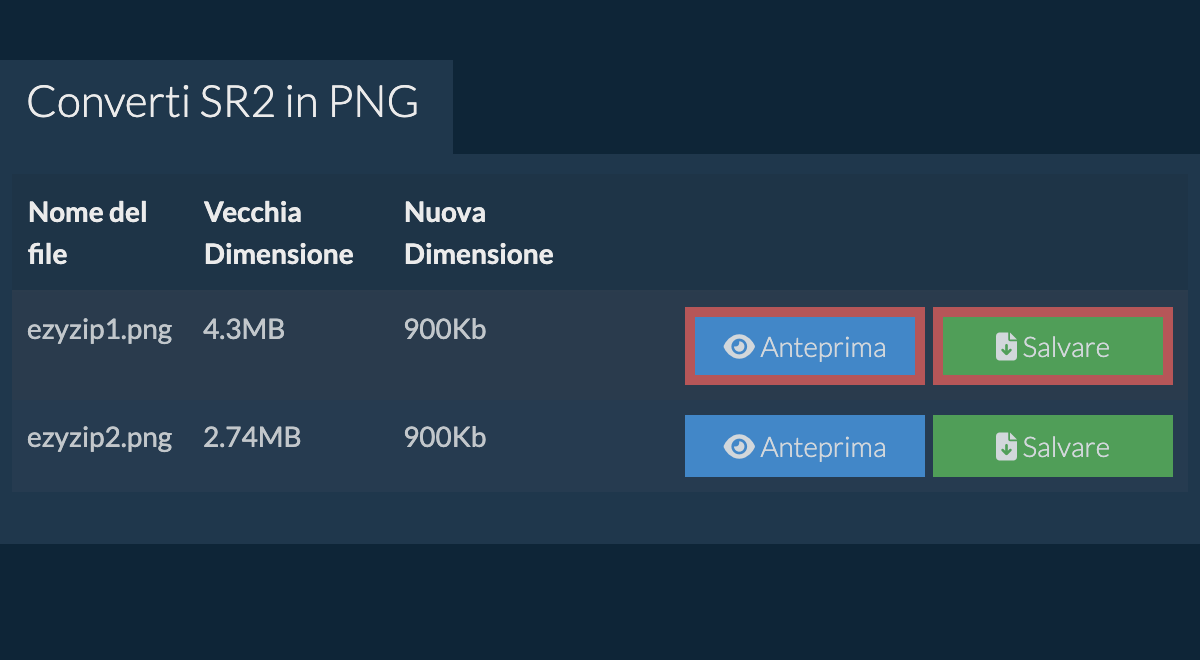Image resolution: width=1200 pixels, height=660 pixels.
Task: Click the download icon for ezyzip2.png
Action: 1006,447
